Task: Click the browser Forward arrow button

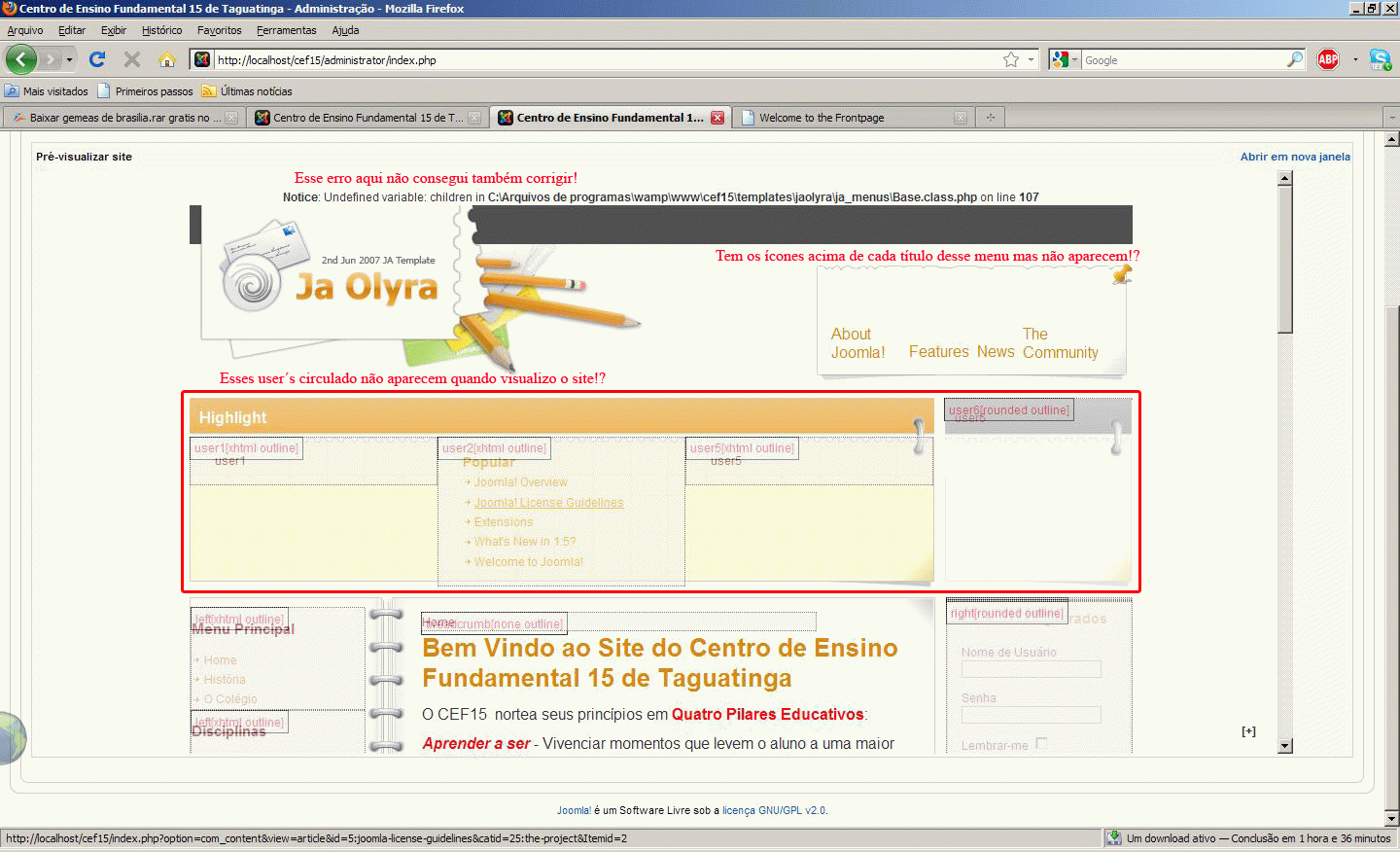Action: [51, 59]
